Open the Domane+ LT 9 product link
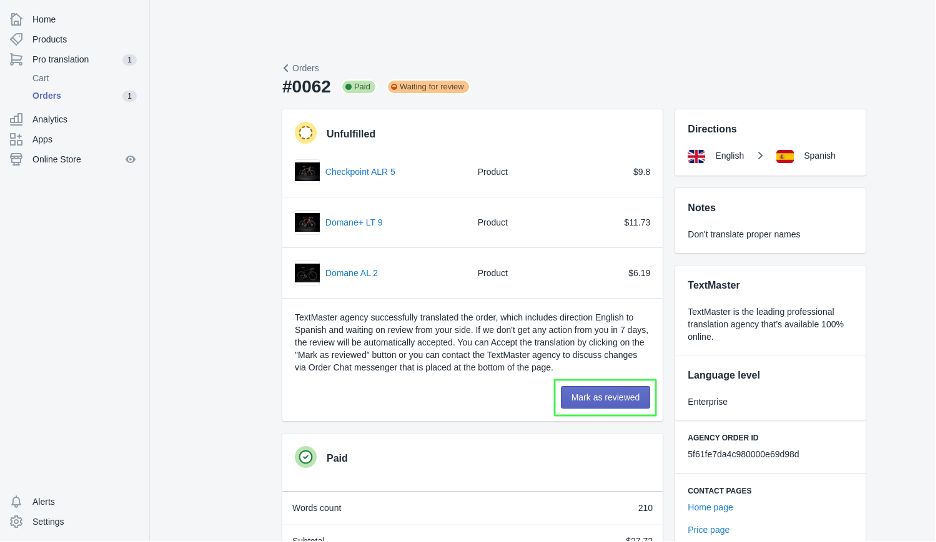936x542 pixels. tap(354, 223)
